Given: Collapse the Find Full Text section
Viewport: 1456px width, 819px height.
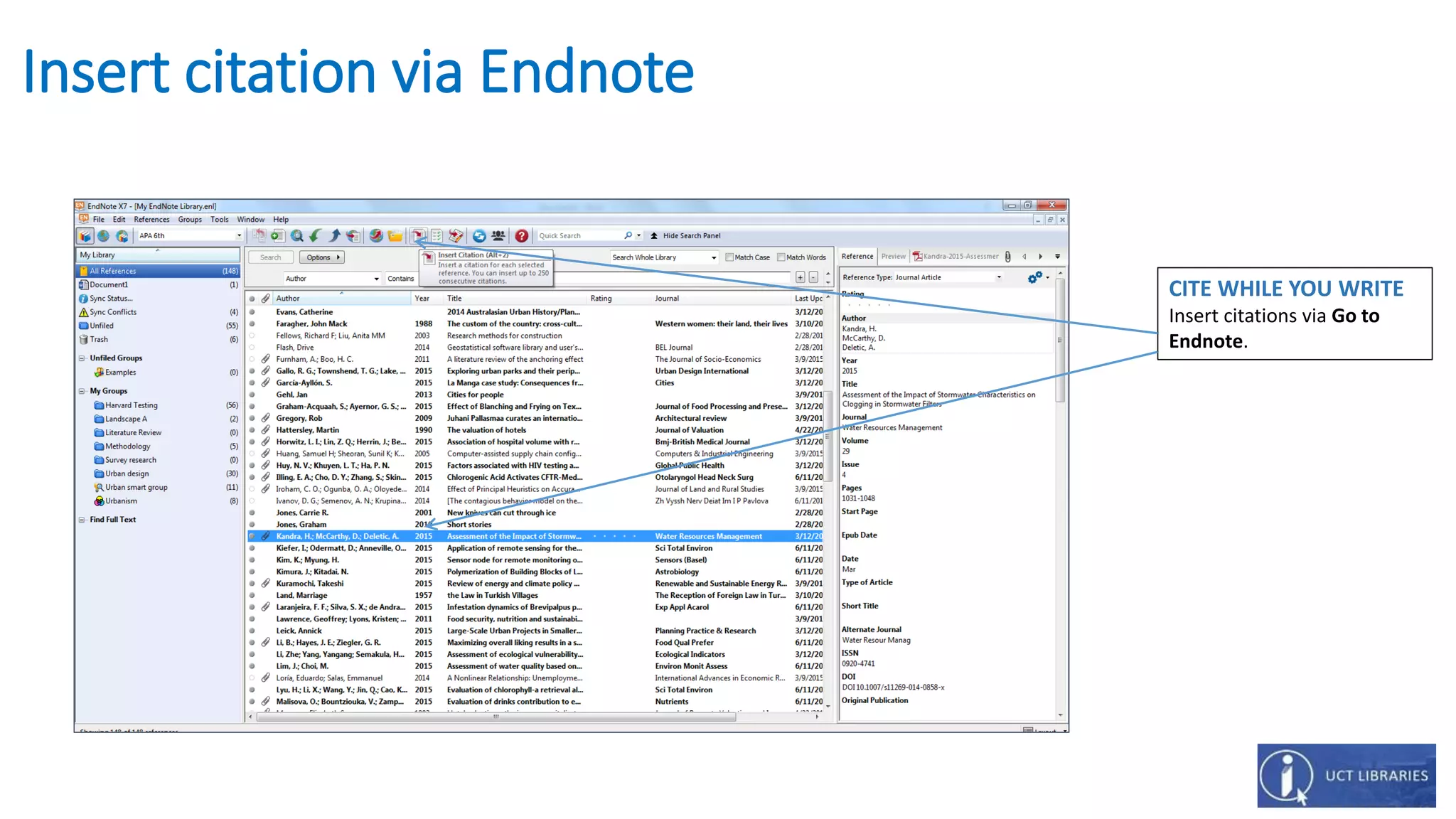Looking at the screenshot, I should point(82,520).
